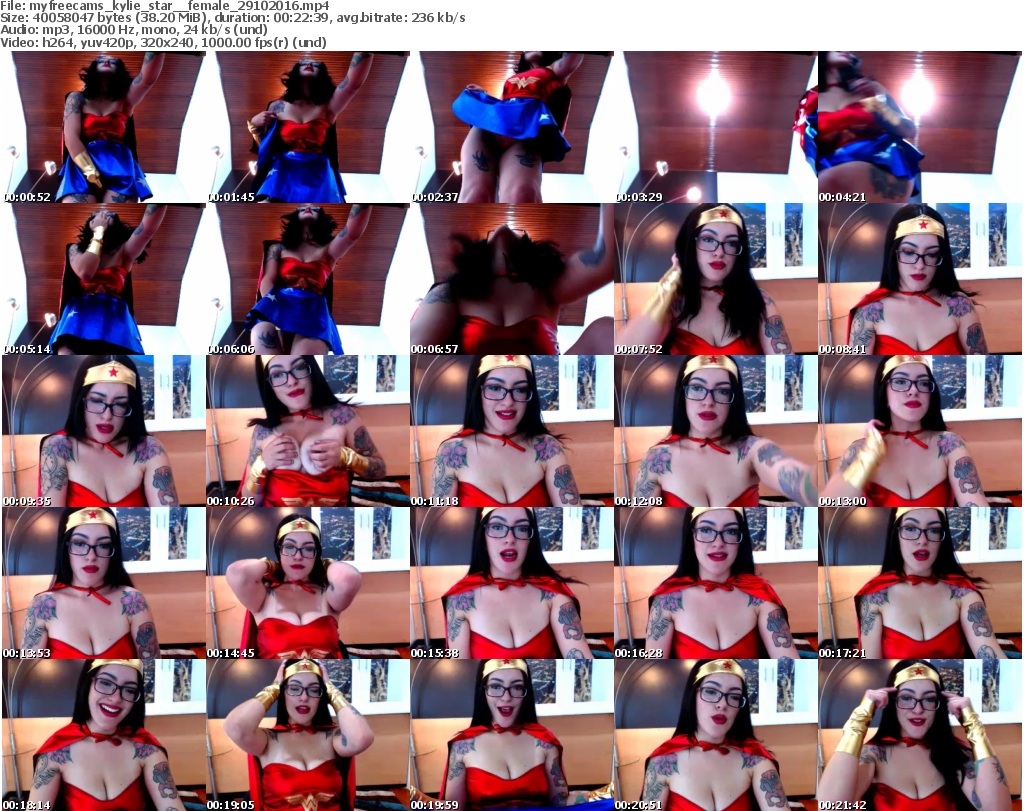1024x811 pixels.
Task: Select the frame at 00:19:59
Action: coord(512,735)
